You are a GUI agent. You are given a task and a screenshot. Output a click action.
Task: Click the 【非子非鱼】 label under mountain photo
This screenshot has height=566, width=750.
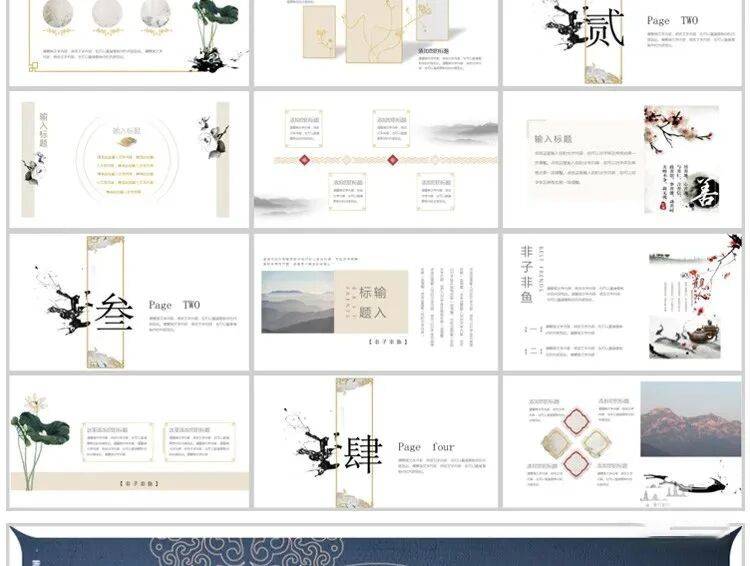pos(388,342)
